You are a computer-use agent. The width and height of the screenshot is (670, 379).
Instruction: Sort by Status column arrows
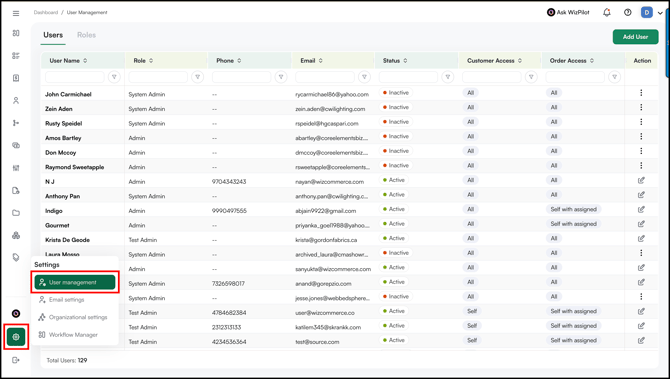click(405, 61)
